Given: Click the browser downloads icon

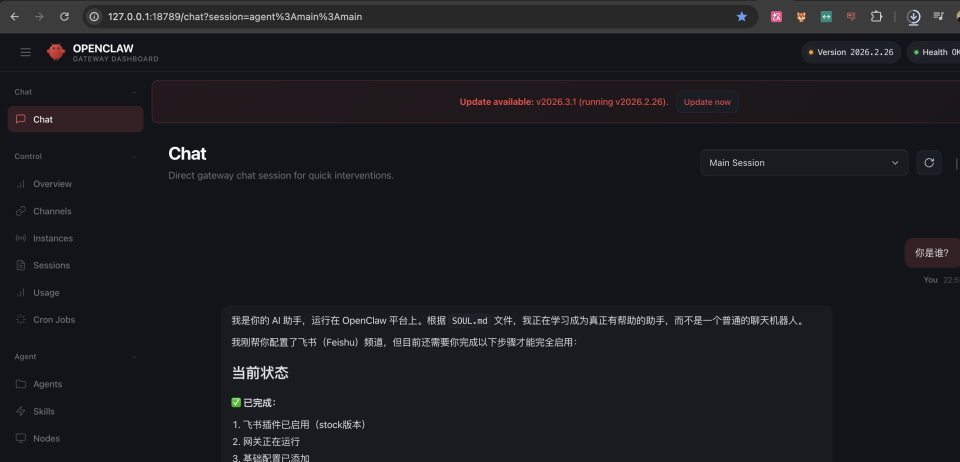Looking at the screenshot, I should tap(913, 17).
